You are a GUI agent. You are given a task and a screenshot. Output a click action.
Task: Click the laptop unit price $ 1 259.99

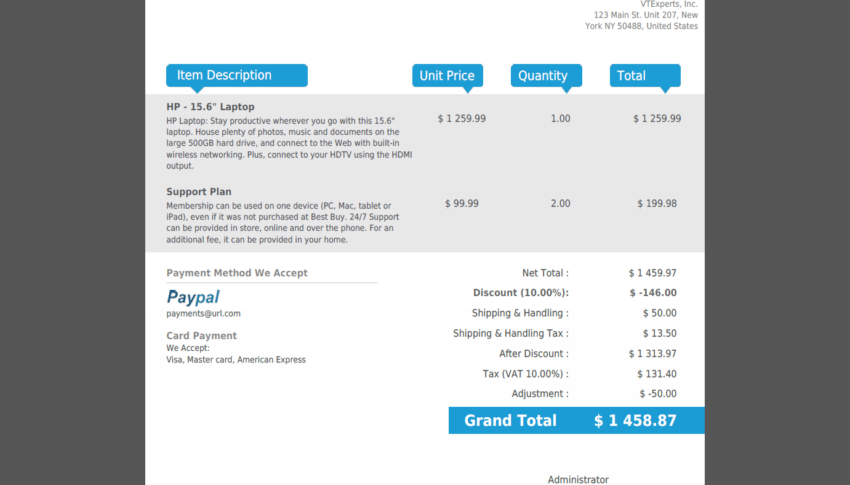point(462,119)
